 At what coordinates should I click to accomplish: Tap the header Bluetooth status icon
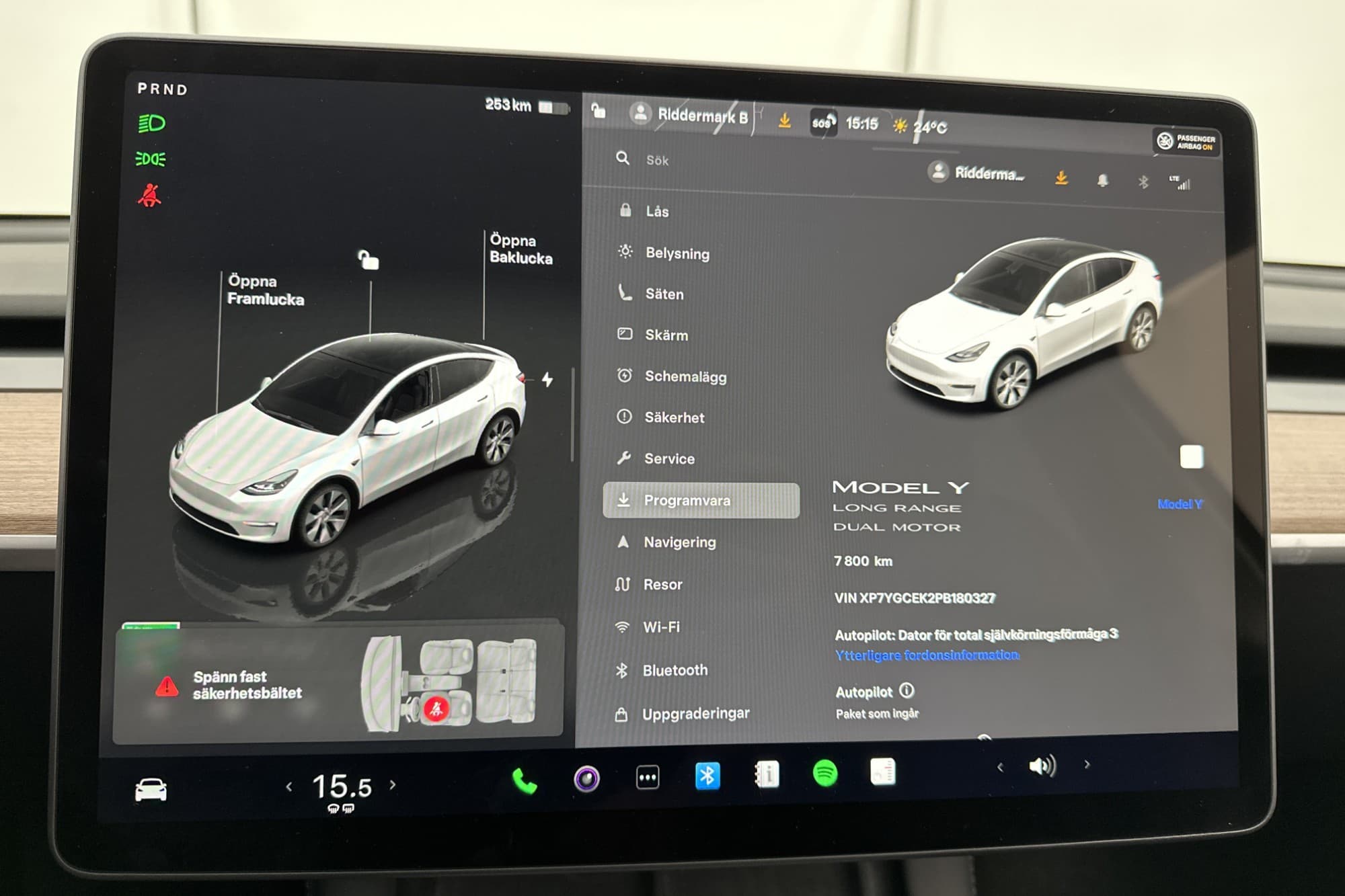pos(1143,181)
